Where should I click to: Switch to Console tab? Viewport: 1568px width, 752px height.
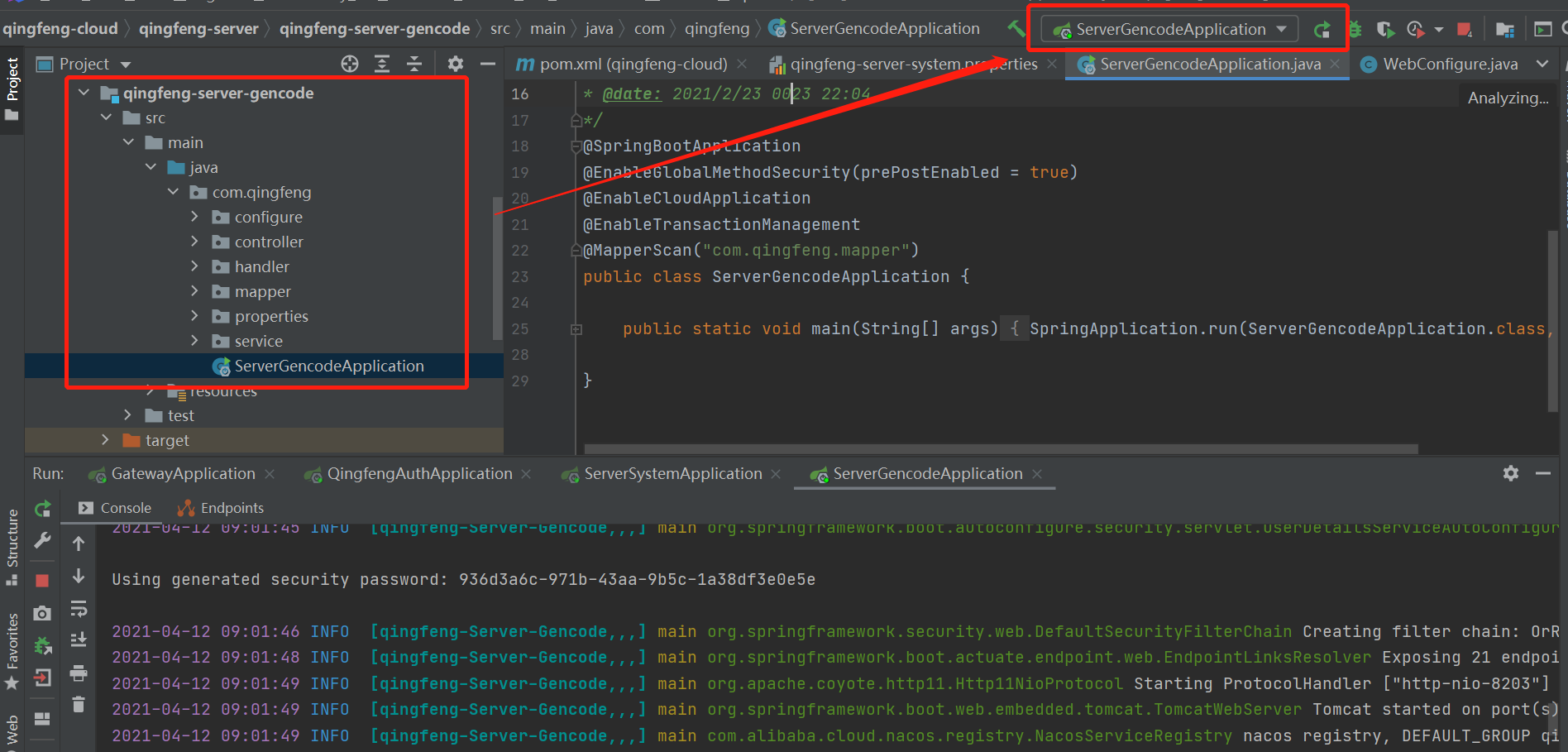[115, 508]
